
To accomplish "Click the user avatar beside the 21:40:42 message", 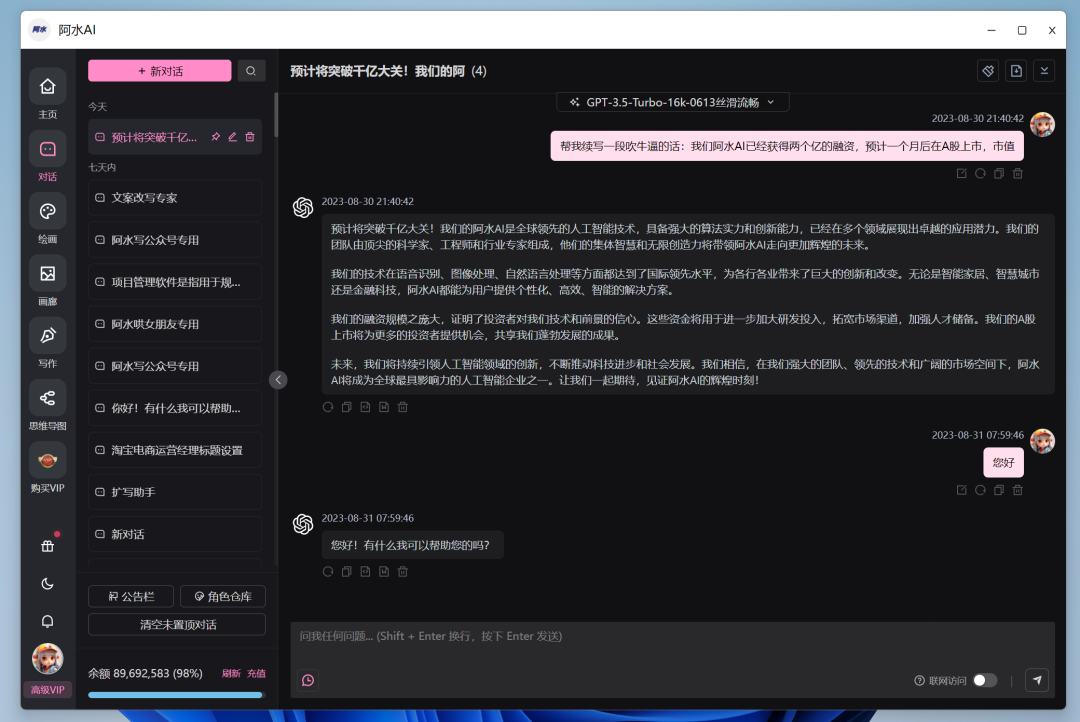I will [x=1042, y=125].
